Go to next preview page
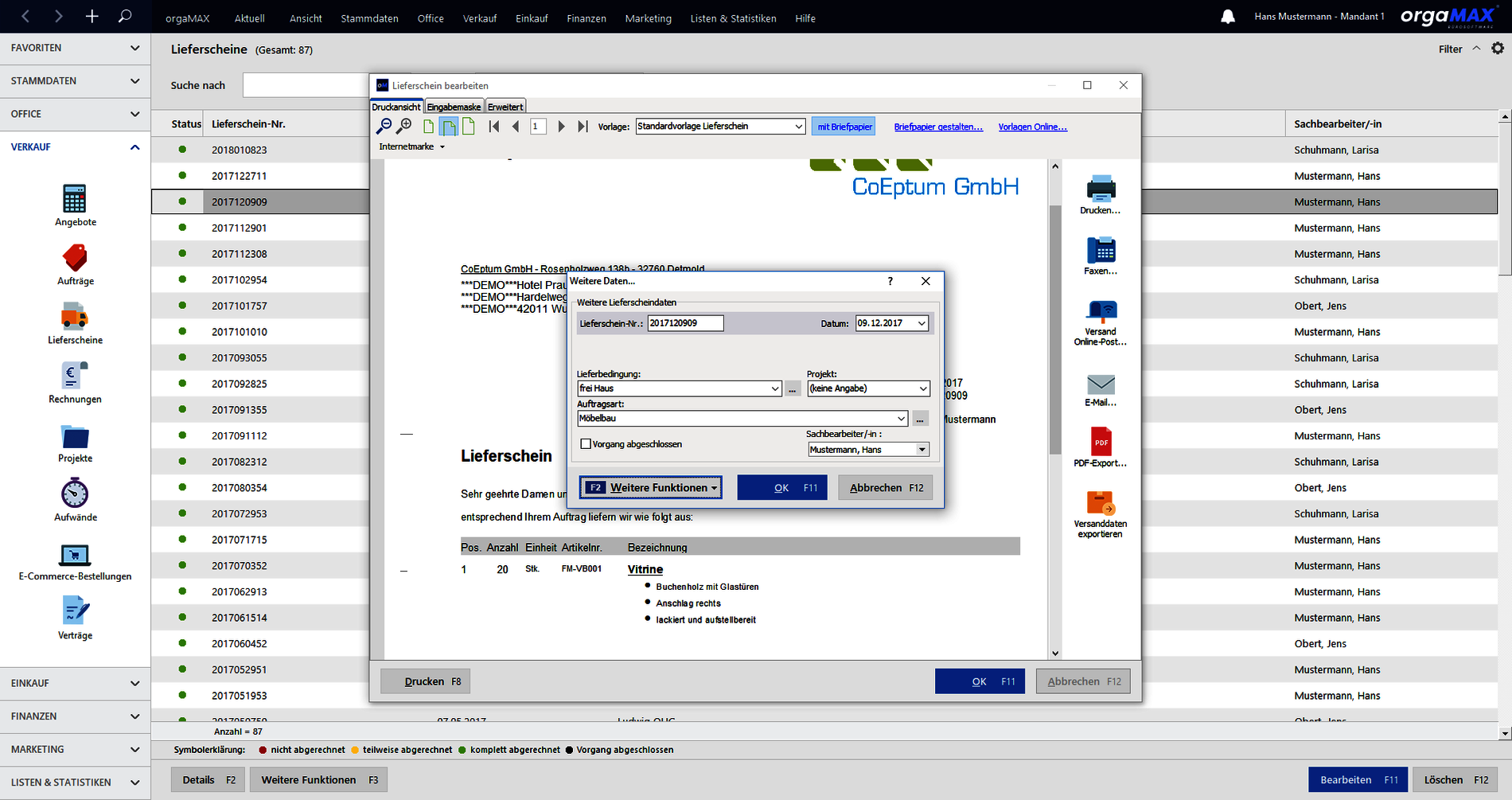The height and width of the screenshot is (800, 1512). click(x=561, y=127)
